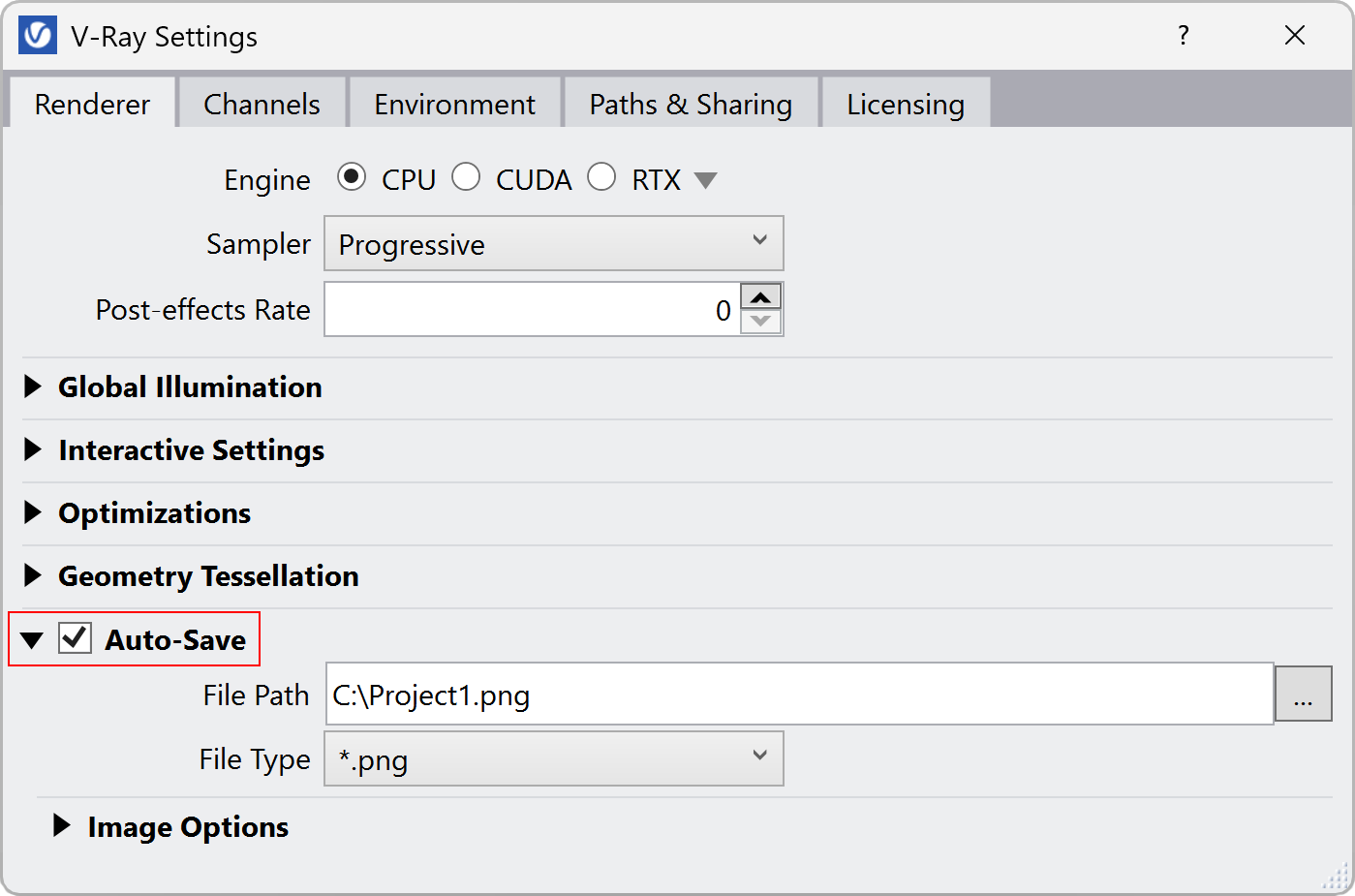Expand the Image Options section
This screenshot has height=896, width=1355.
pyautogui.click(x=62, y=825)
